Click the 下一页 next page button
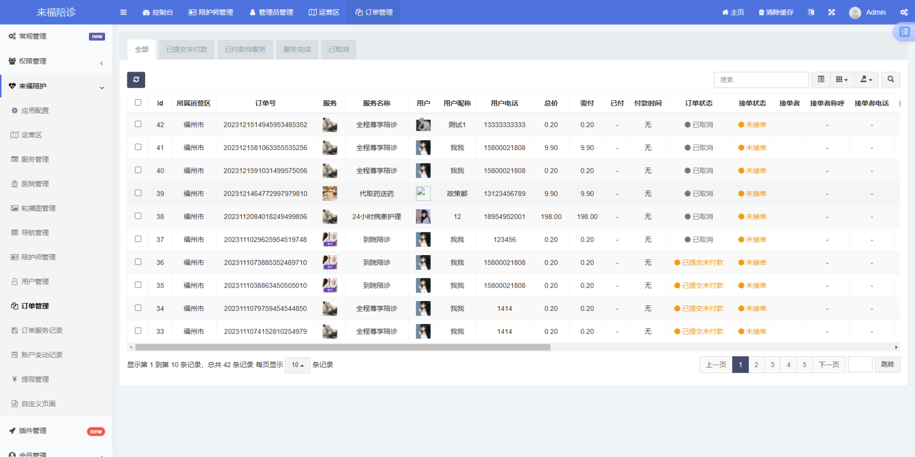The image size is (915, 457). coord(828,365)
